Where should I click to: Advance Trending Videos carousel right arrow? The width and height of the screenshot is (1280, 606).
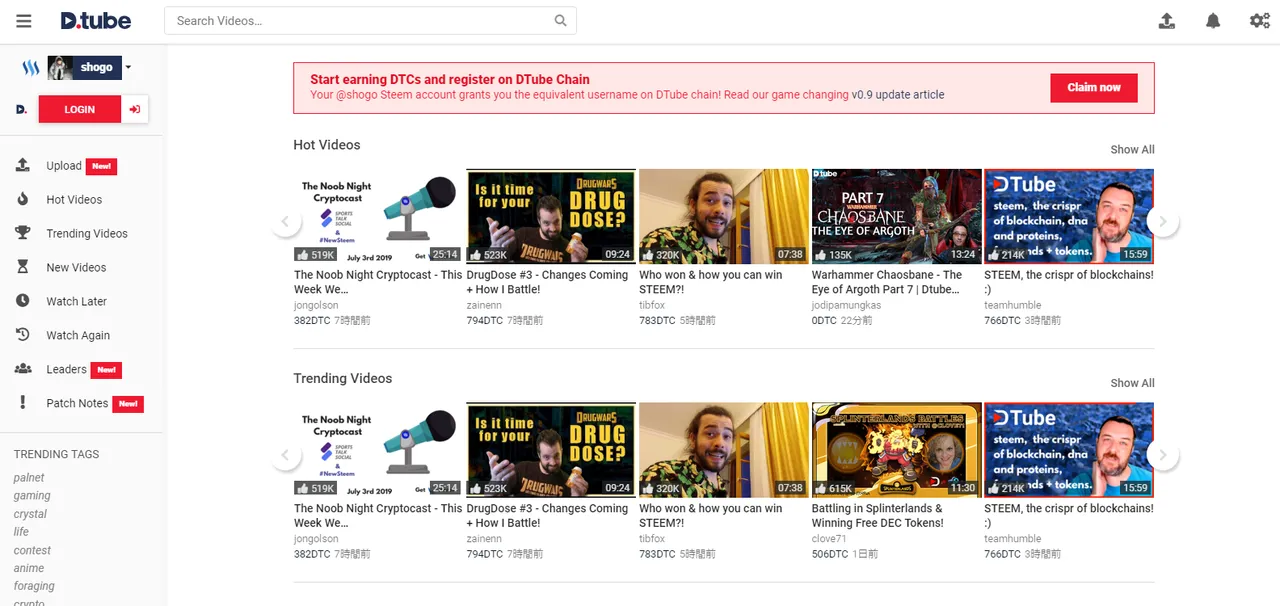click(1162, 456)
